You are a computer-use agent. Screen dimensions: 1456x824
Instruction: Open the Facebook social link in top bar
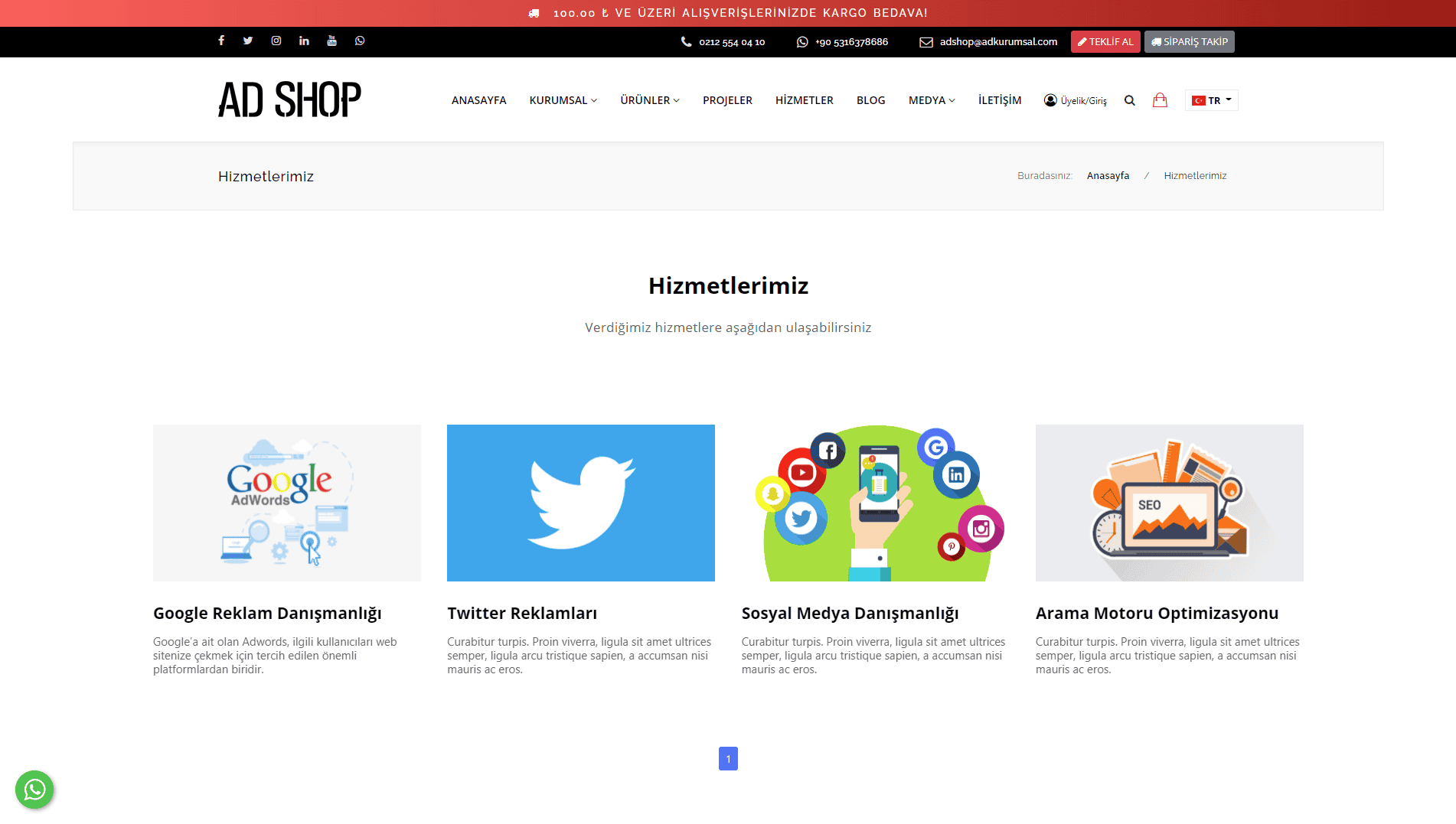221,41
